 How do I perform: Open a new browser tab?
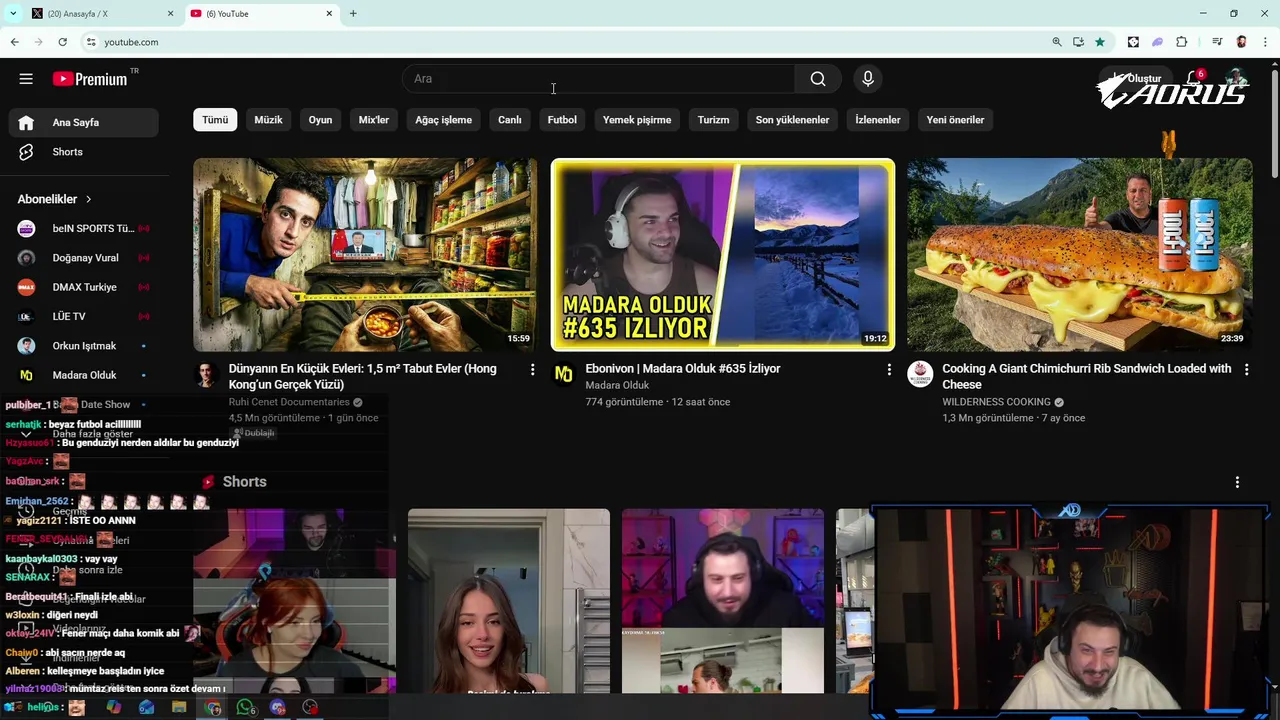click(x=353, y=13)
